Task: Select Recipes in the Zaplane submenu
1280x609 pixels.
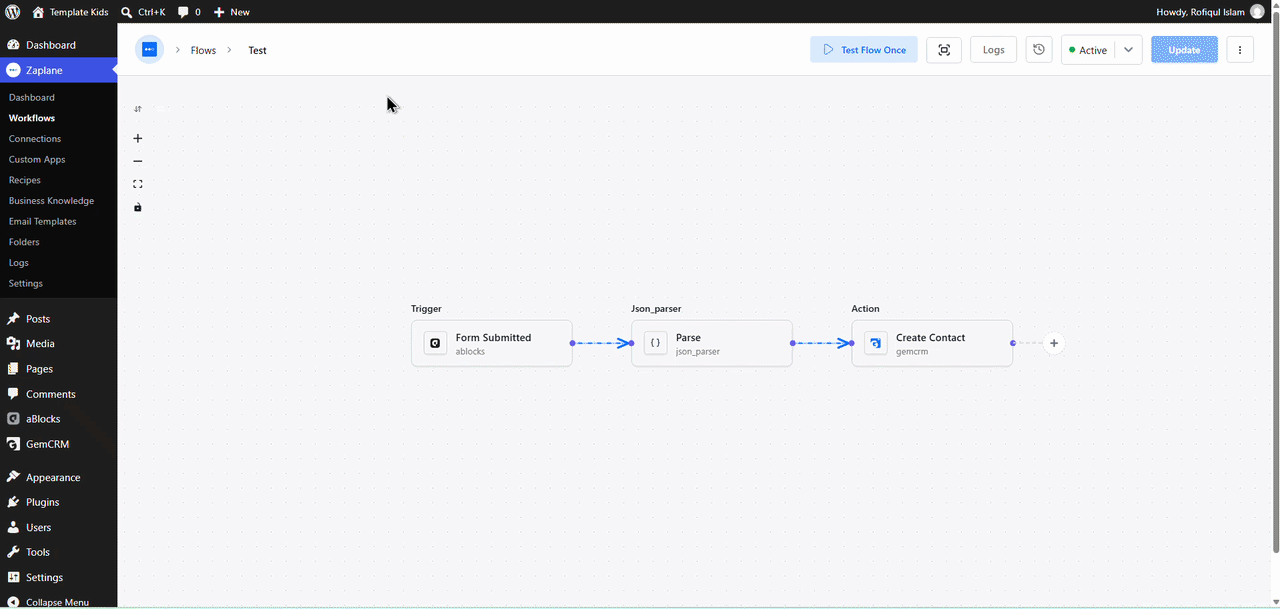Action: point(25,180)
